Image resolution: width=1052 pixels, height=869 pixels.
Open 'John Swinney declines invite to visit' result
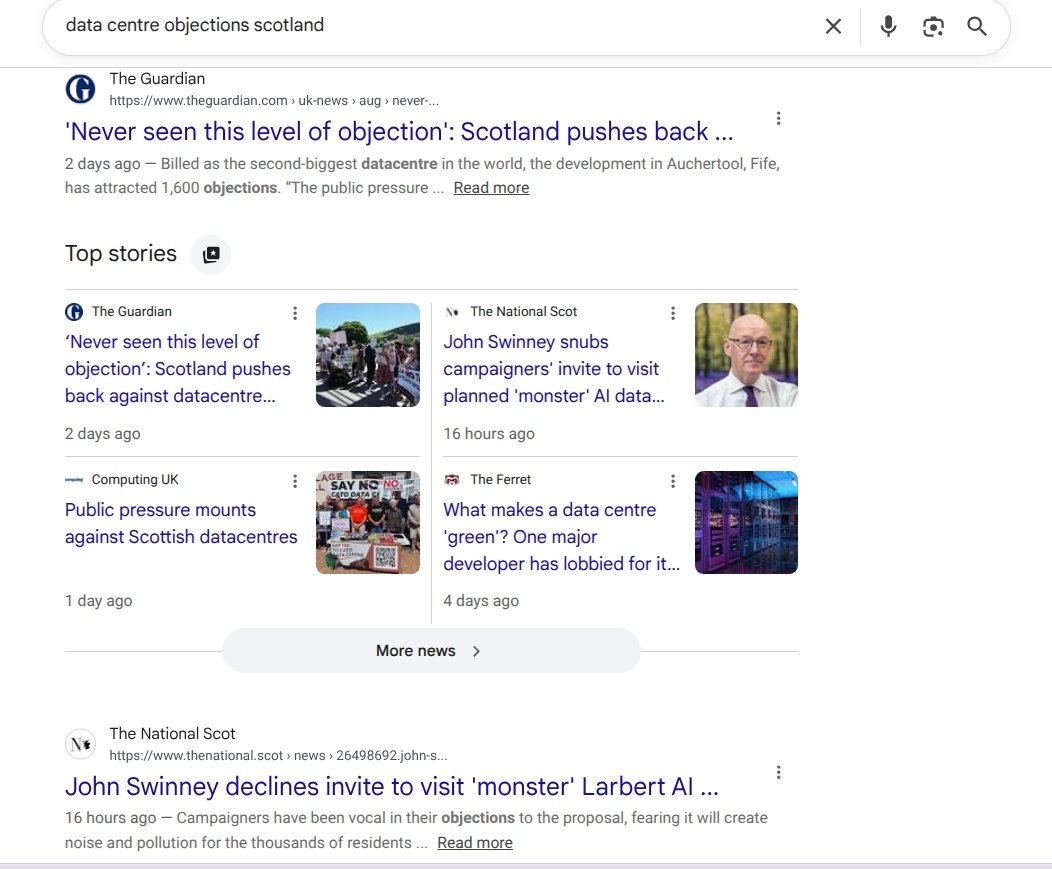pyautogui.click(x=392, y=786)
